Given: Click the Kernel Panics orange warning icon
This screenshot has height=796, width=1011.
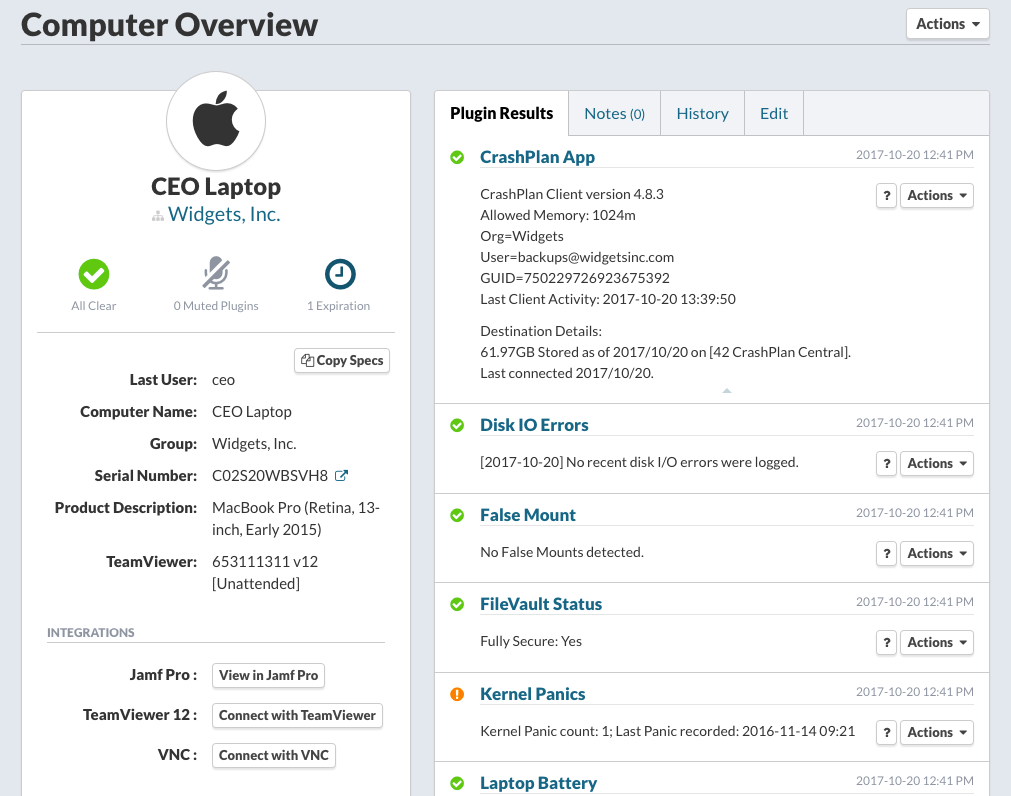Looking at the screenshot, I should [457, 694].
